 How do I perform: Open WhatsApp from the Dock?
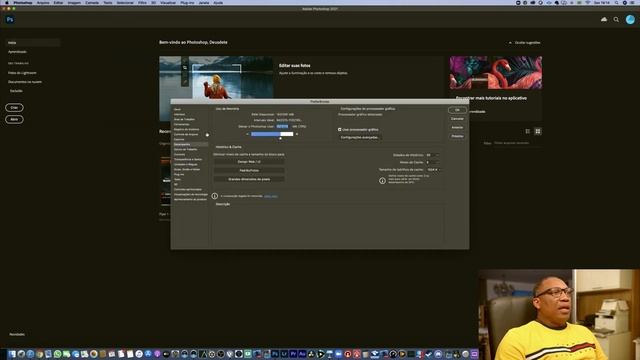point(57,354)
